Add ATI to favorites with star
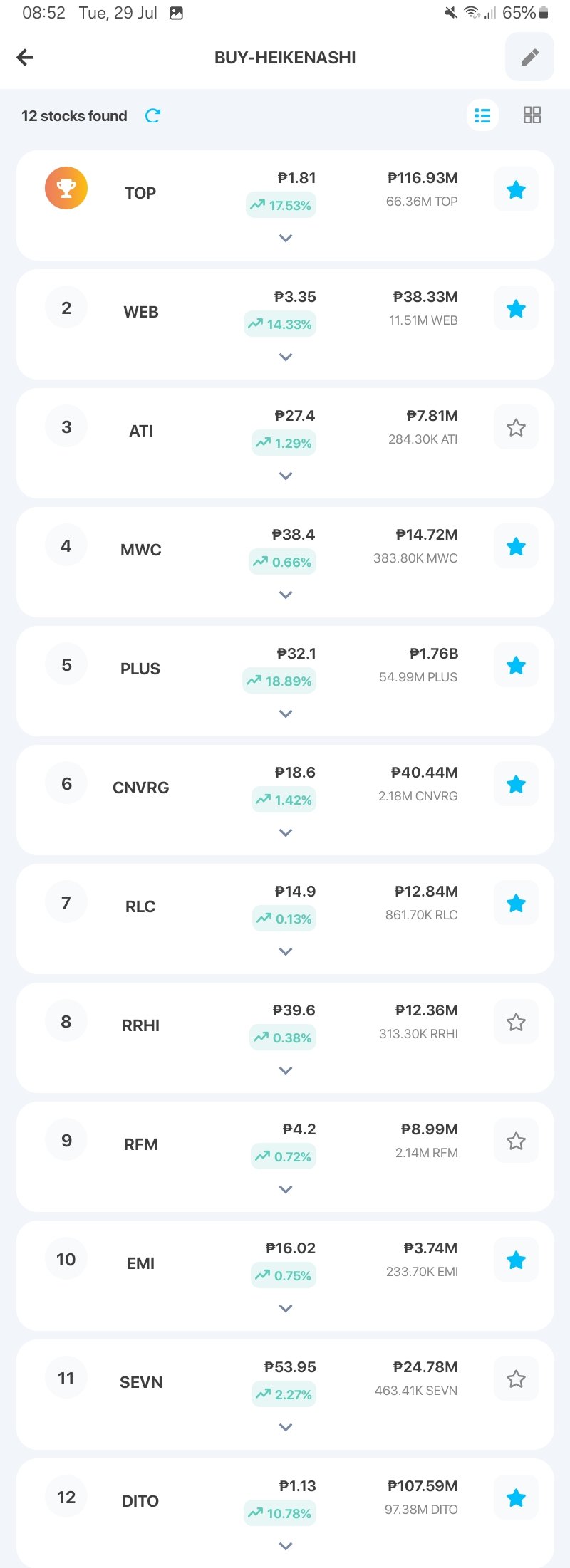The width and height of the screenshot is (570, 1568). [x=516, y=428]
